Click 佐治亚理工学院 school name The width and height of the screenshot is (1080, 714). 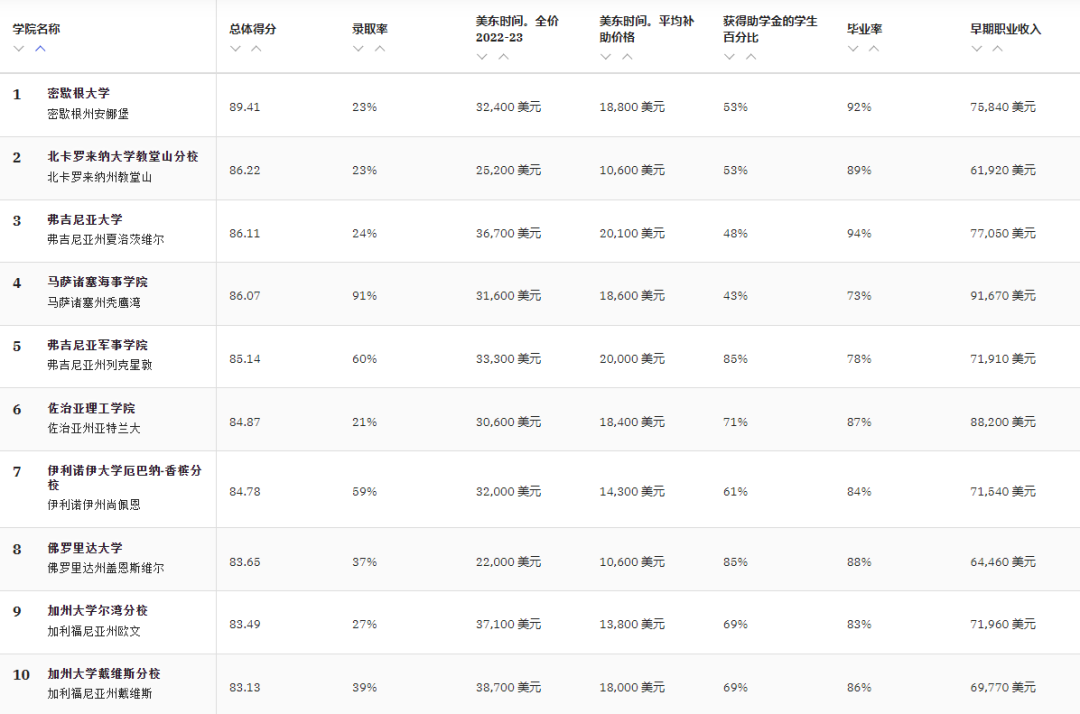coord(91,408)
